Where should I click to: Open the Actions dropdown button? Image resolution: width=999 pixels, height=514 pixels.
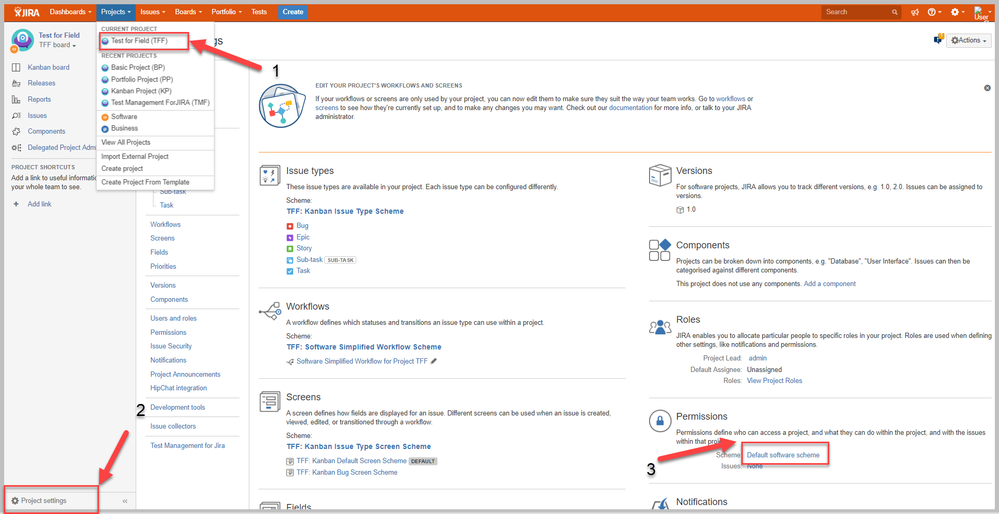click(x=968, y=40)
